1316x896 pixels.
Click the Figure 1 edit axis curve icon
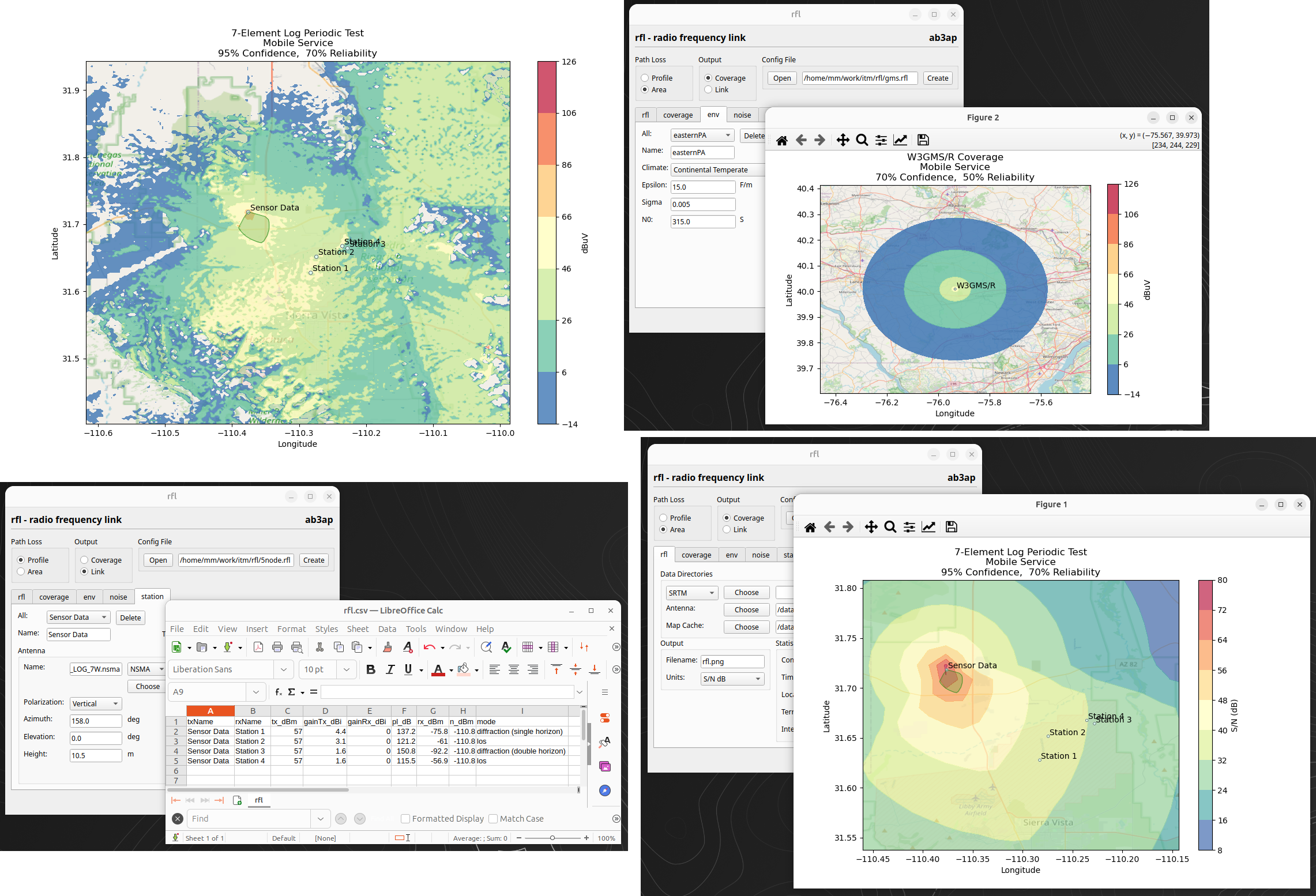(x=928, y=527)
